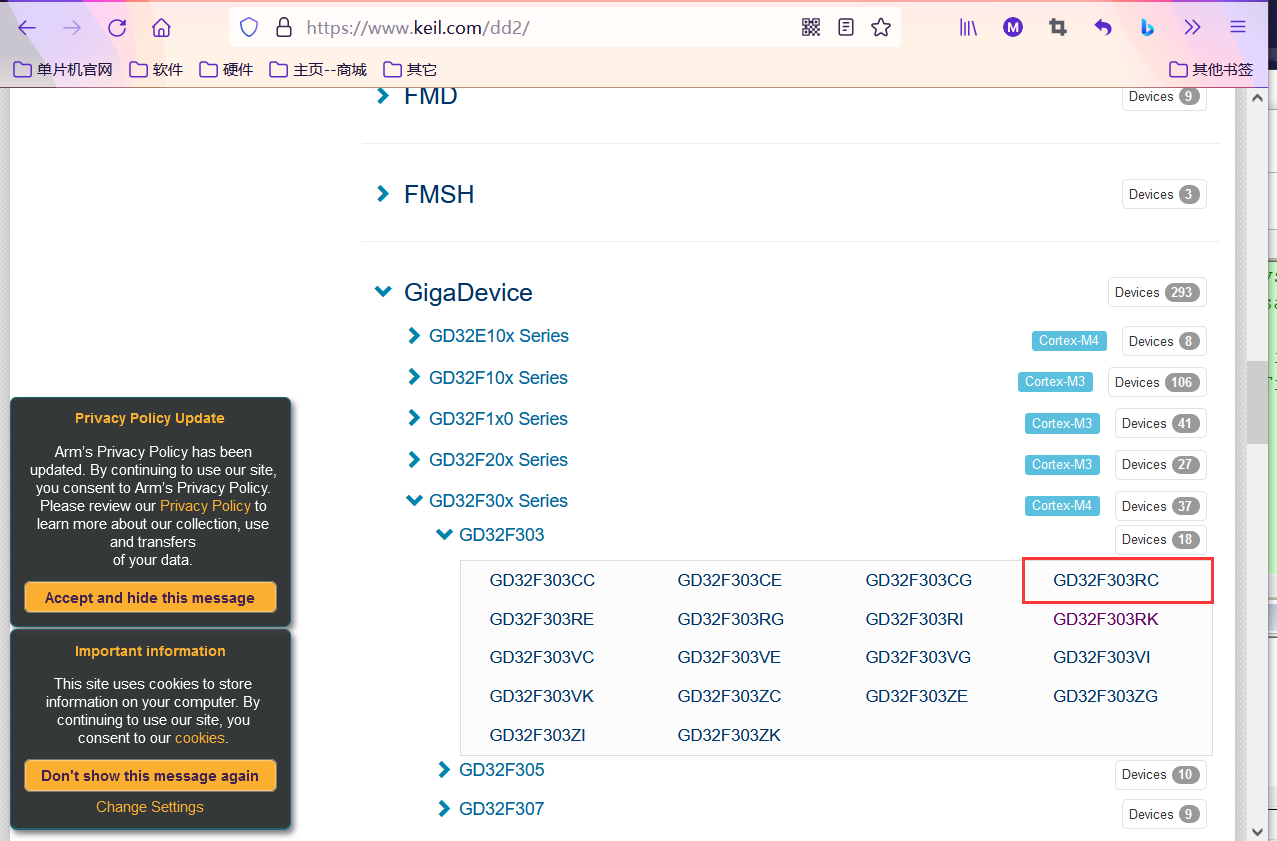The height and width of the screenshot is (841, 1277).
Task: Click the GD32F303 Devices 18 badge
Action: (1161, 539)
